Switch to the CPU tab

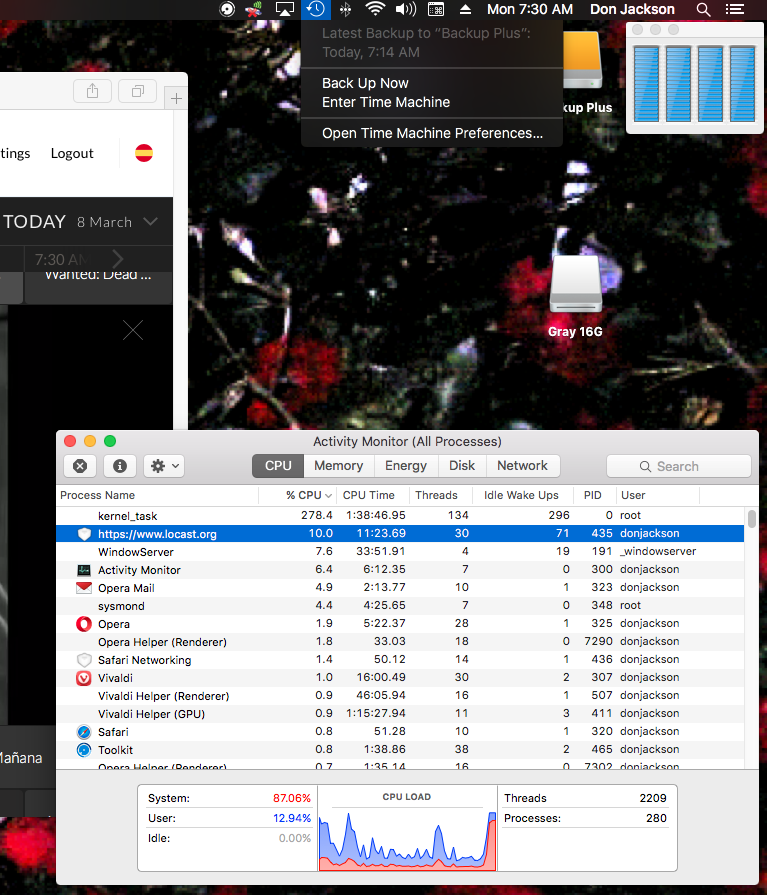tap(278, 466)
